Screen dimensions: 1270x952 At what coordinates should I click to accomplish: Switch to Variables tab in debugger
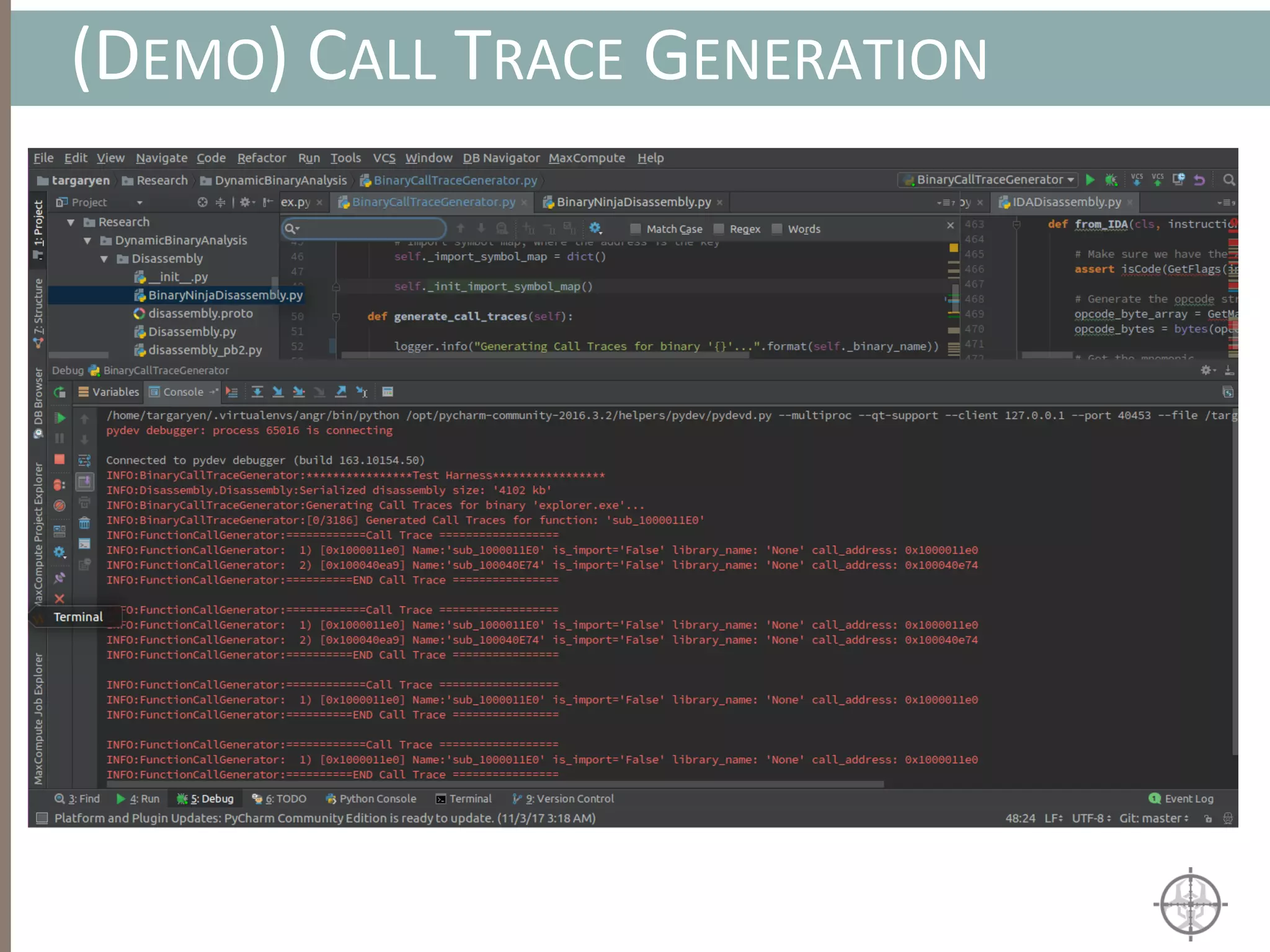pos(109,392)
